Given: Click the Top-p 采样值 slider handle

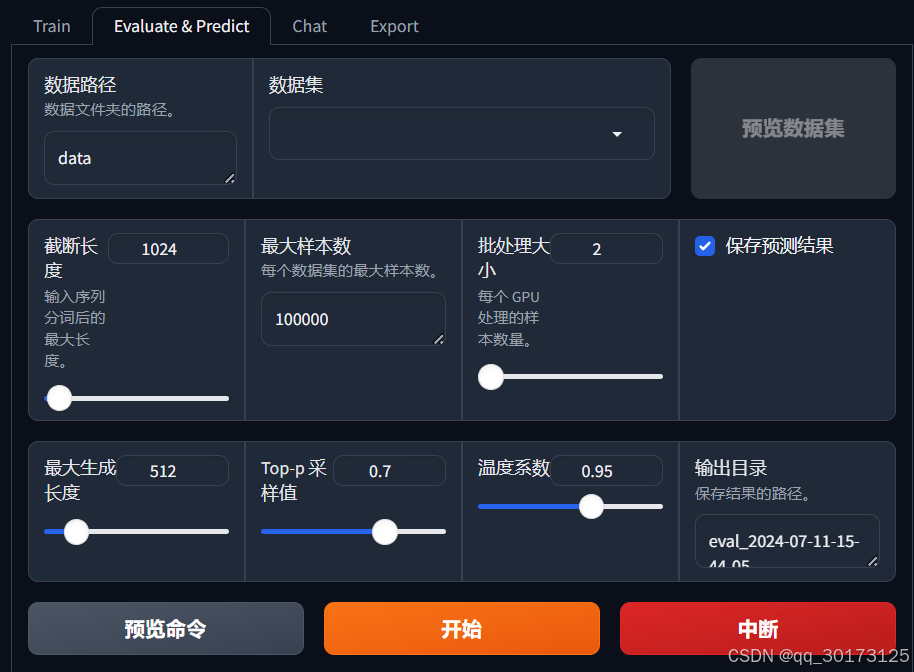Looking at the screenshot, I should tap(385, 532).
